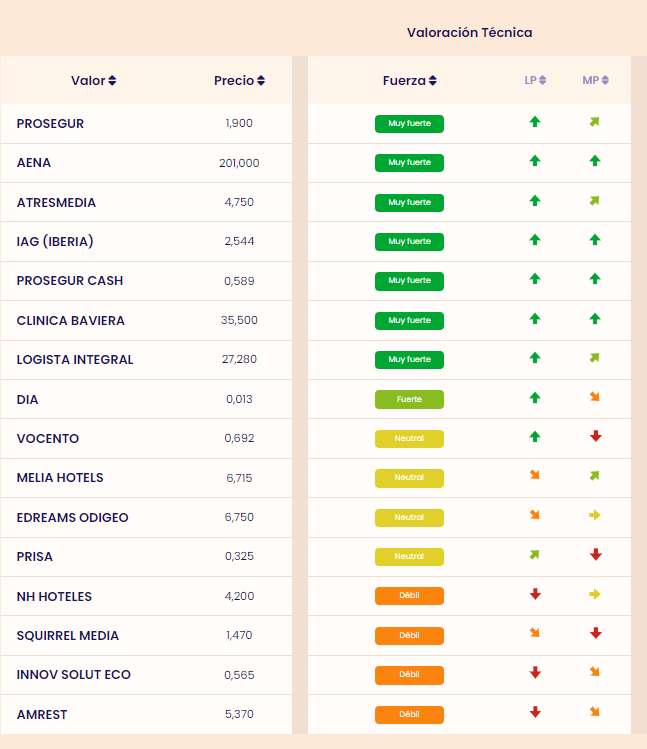Viewport: 647px width, 749px height.
Task: Click PROSEGUR's diagonal MP arrow icon
Action: 595,122
